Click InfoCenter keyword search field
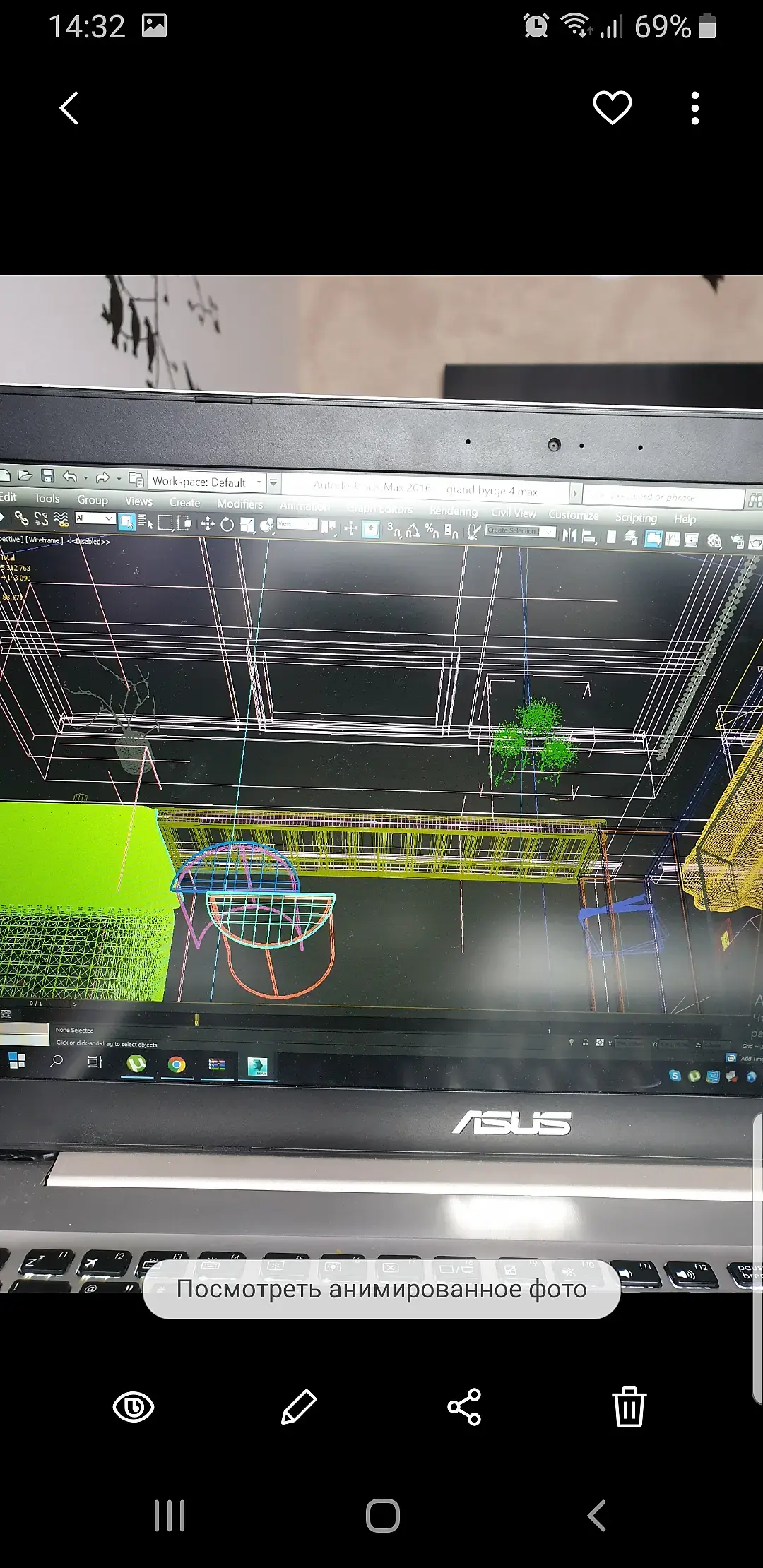 click(664, 497)
